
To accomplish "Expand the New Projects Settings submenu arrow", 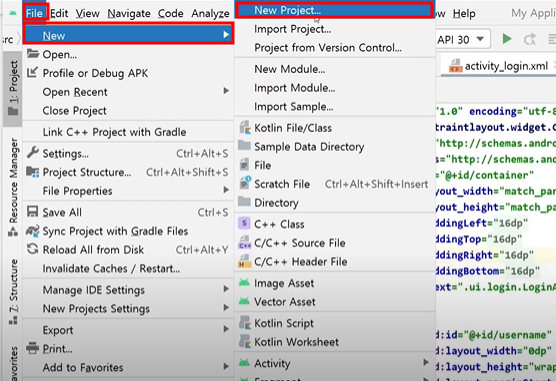I will point(226,308).
